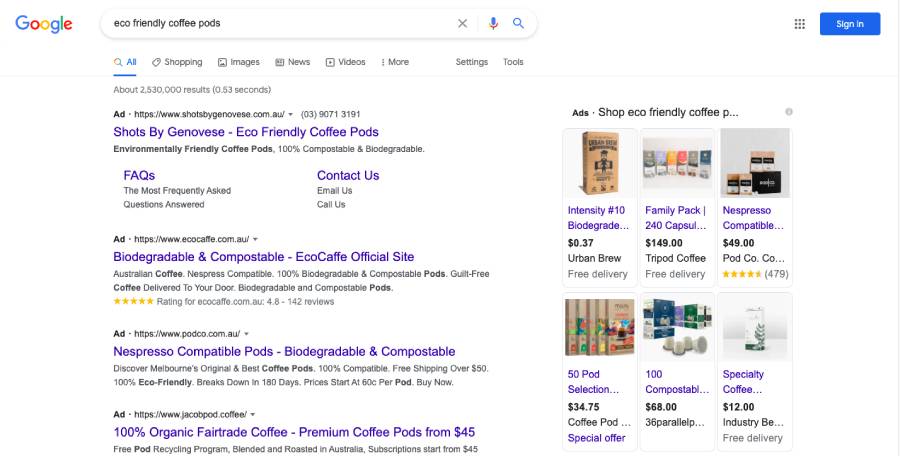The height and width of the screenshot is (456, 900).
Task: Open 100 Compostable pods product image
Action: tap(677, 327)
